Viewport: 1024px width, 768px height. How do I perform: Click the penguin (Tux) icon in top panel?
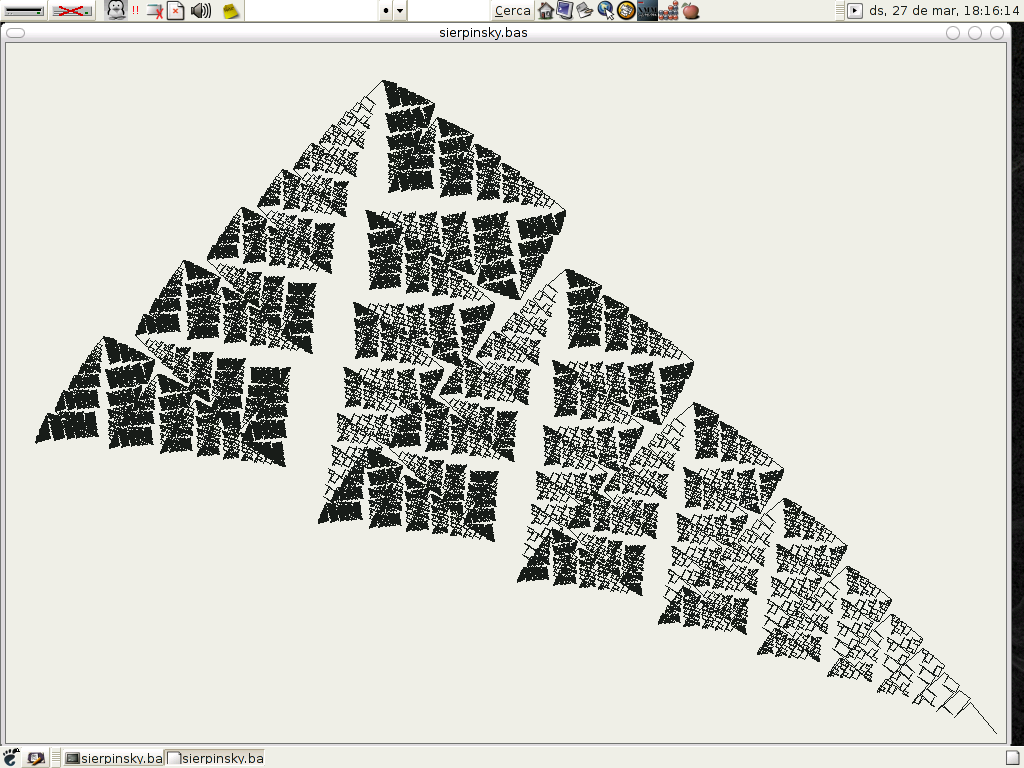(116, 11)
